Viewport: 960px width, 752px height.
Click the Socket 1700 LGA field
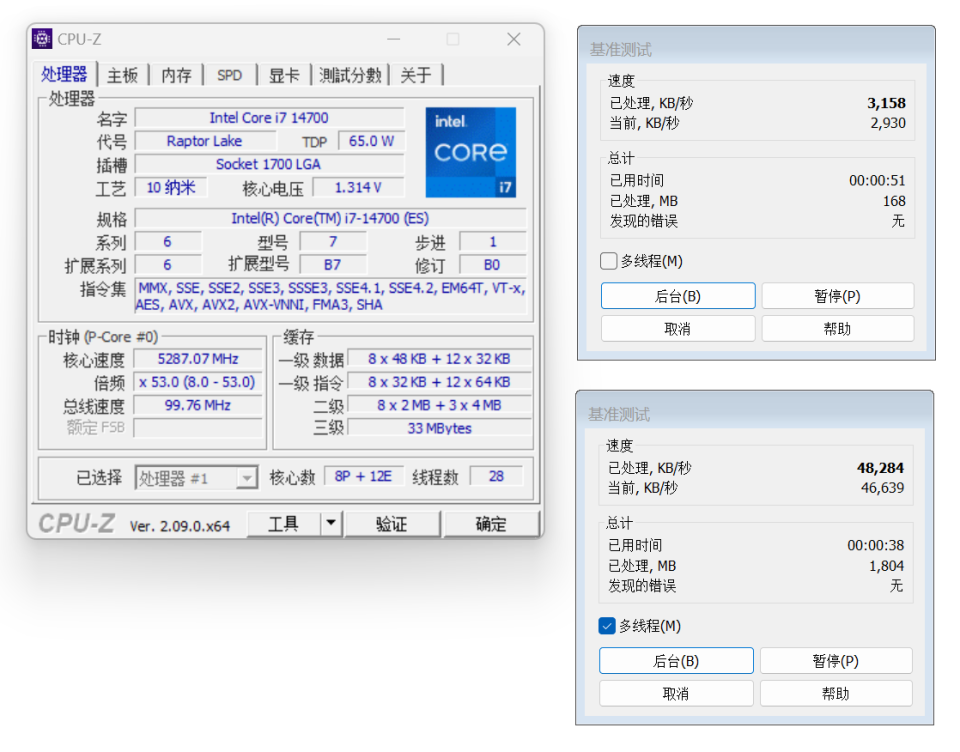click(269, 164)
